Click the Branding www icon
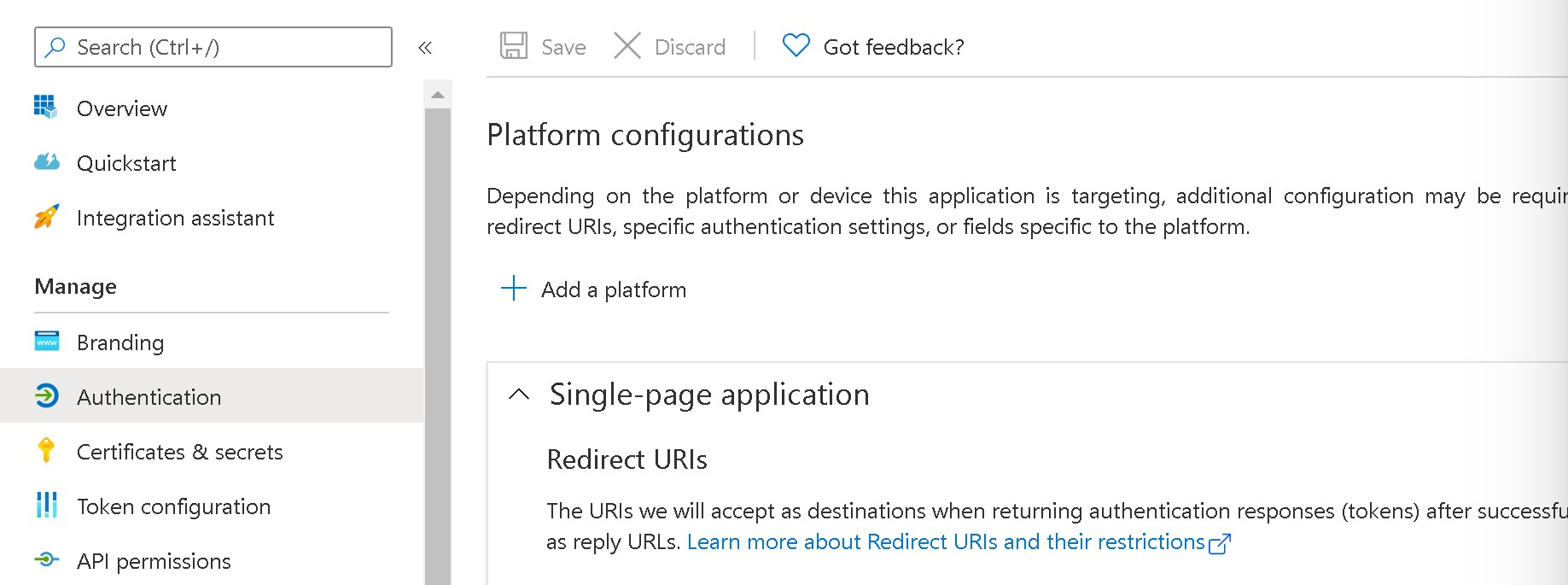Image resolution: width=1568 pixels, height=585 pixels. coord(46,342)
